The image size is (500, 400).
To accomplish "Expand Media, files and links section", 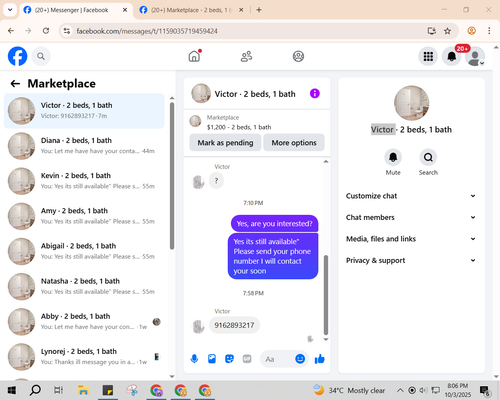I will [411, 239].
